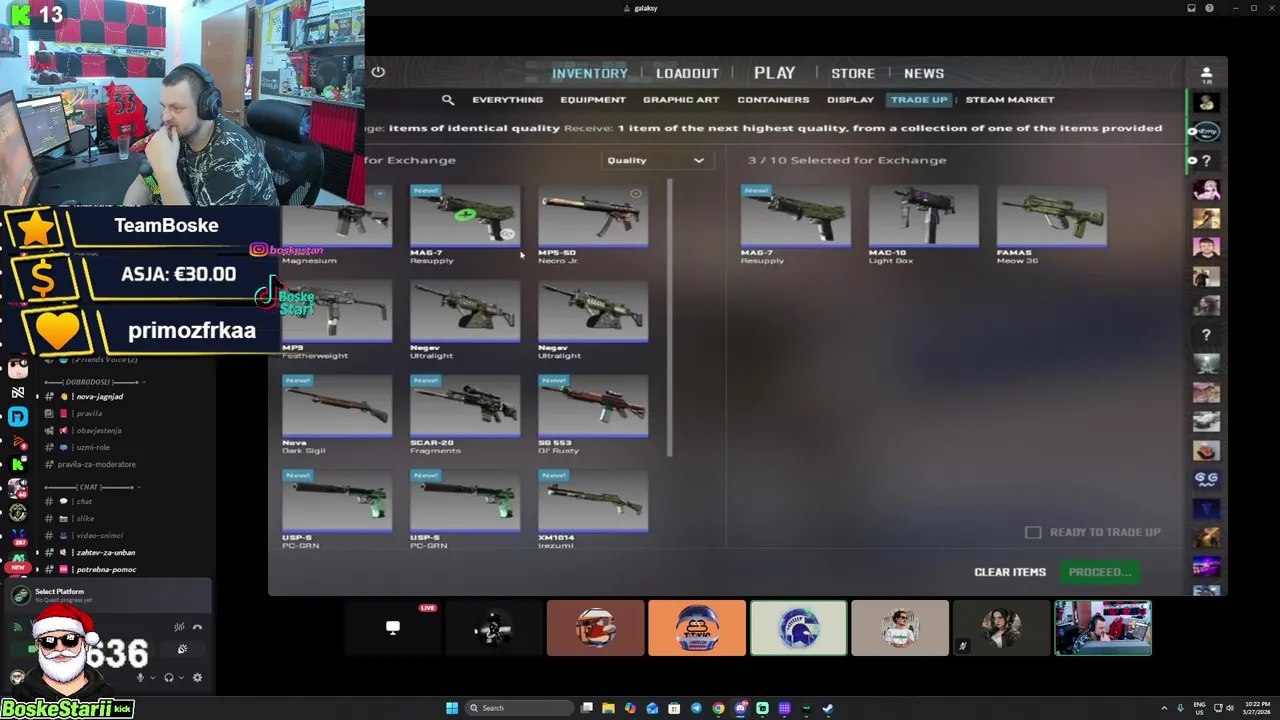Add XM1014 Irezumi to the exchange
Image resolution: width=1280 pixels, height=720 pixels.
(x=593, y=509)
